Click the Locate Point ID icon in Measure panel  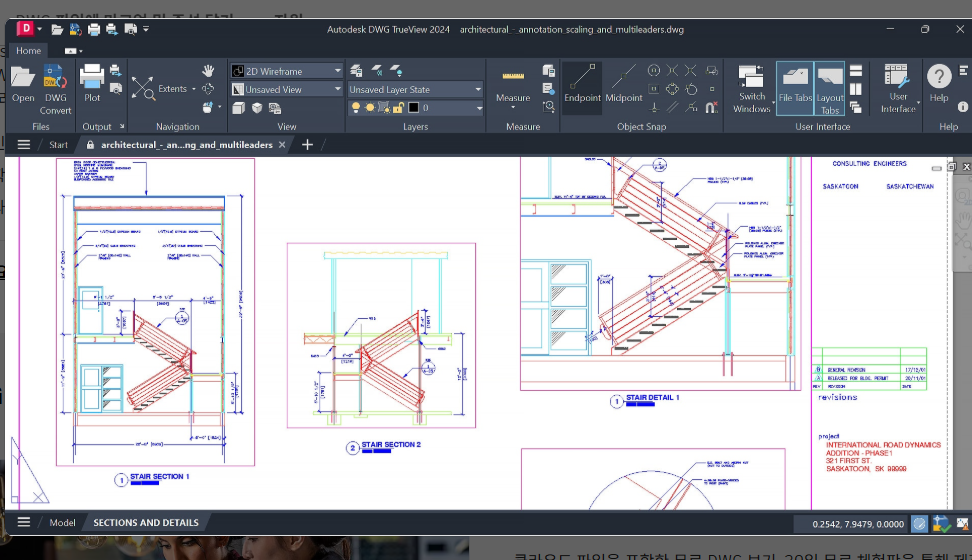tap(549, 107)
